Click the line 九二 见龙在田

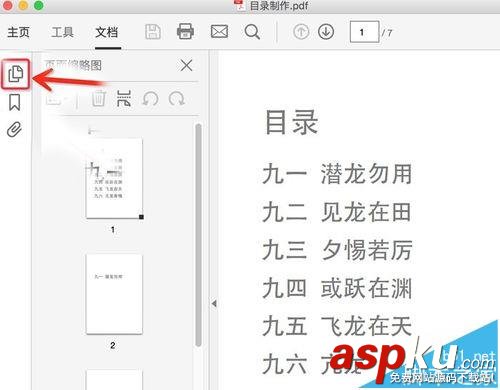337,212
